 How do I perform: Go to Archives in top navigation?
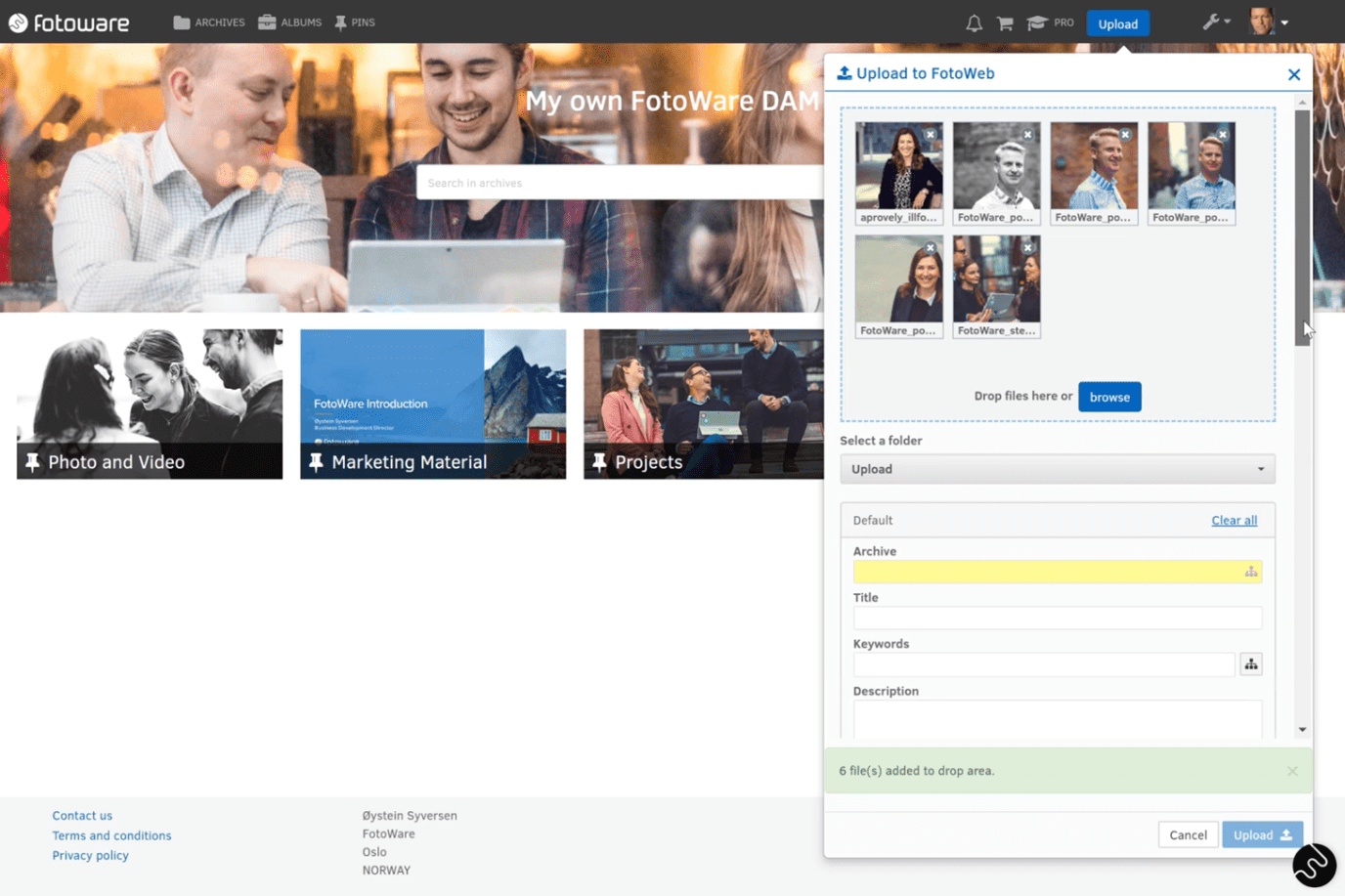tap(209, 22)
